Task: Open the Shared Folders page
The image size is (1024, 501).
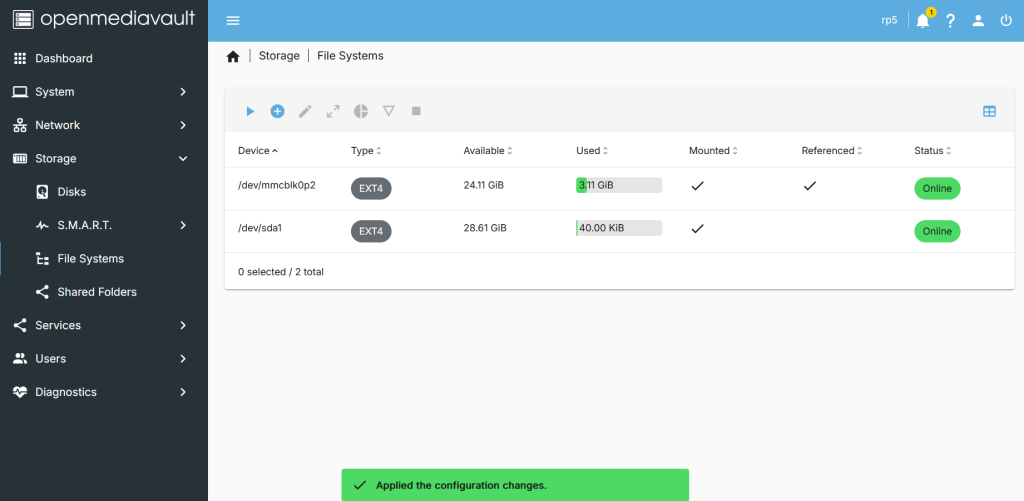Action: point(97,292)
